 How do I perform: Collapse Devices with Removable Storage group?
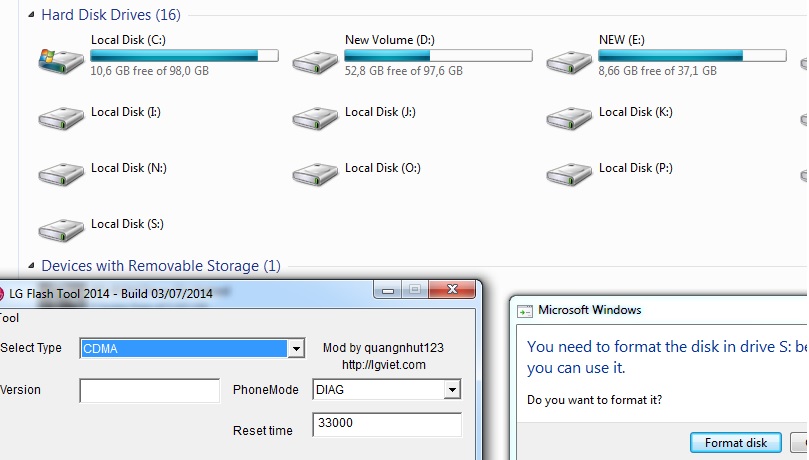(31, 266)
